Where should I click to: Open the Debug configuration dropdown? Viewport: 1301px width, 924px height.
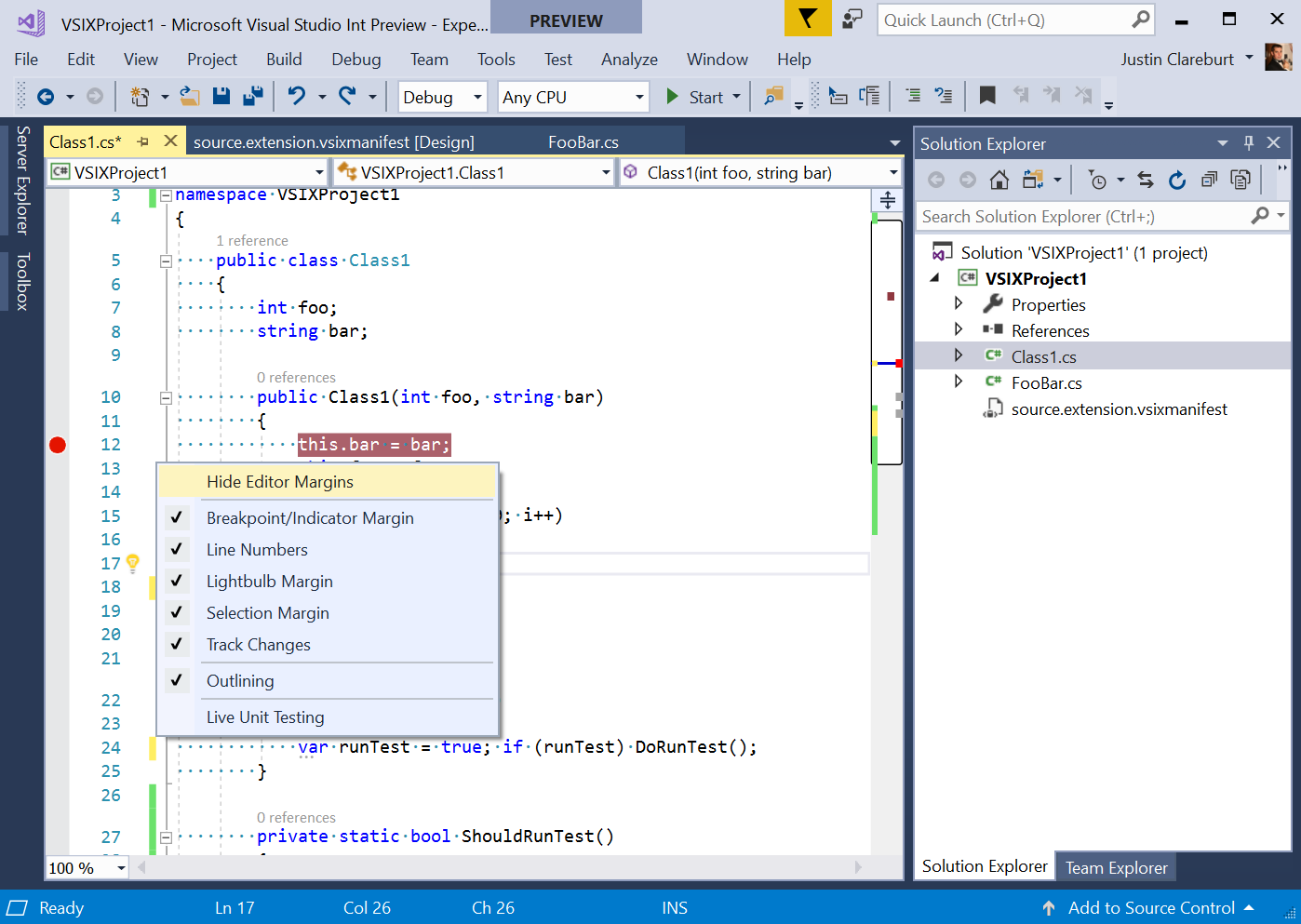pos(443,97)
